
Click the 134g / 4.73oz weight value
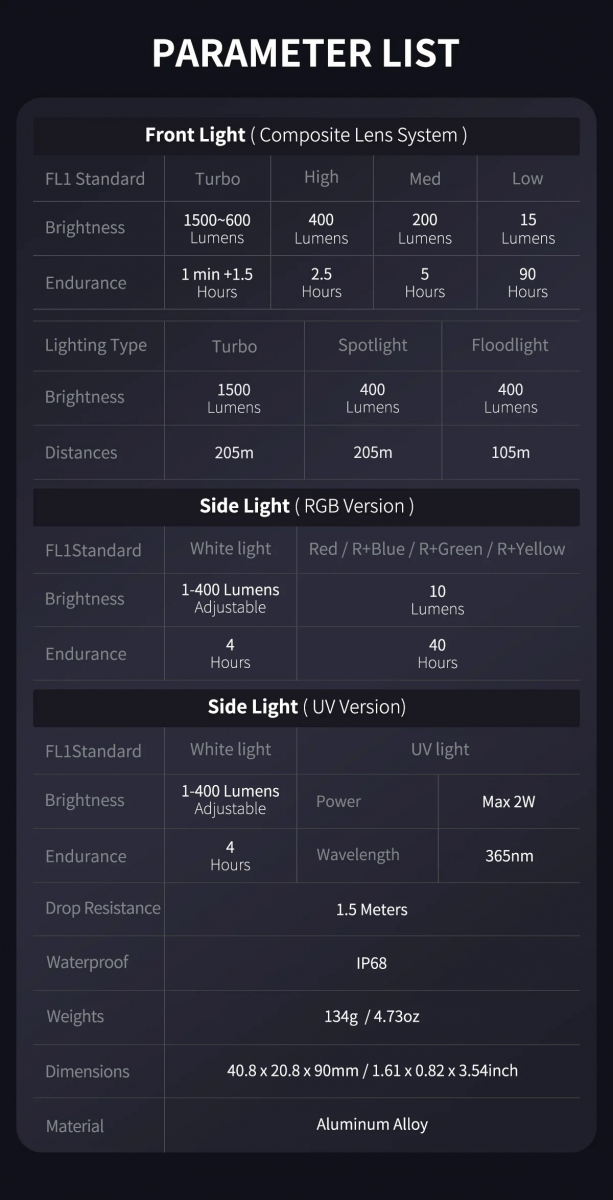click(x=372, y=1017)
